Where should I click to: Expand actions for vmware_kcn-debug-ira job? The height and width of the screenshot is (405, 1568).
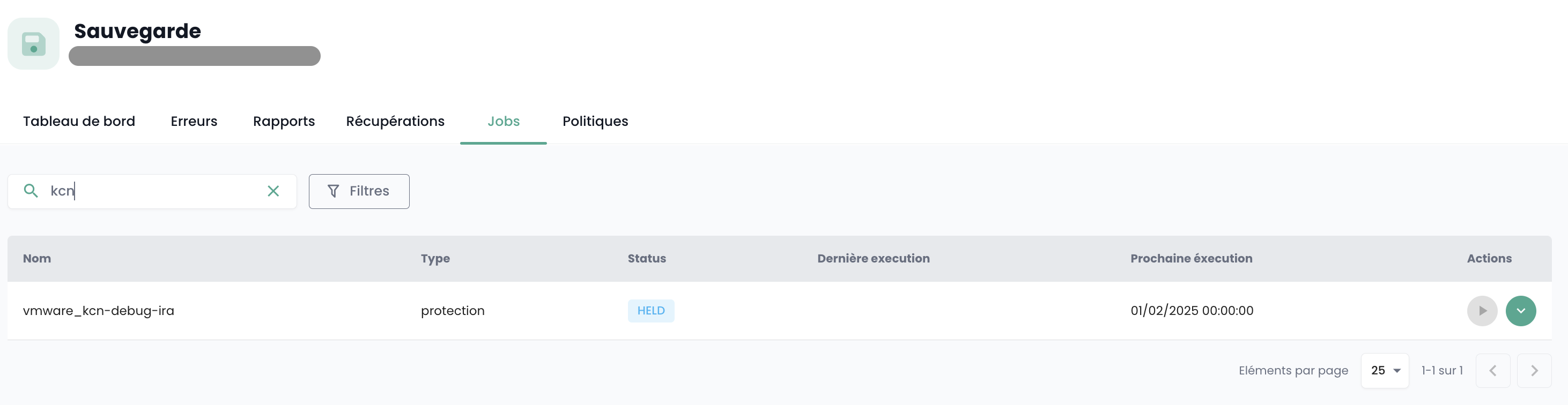pos(1520,311)
